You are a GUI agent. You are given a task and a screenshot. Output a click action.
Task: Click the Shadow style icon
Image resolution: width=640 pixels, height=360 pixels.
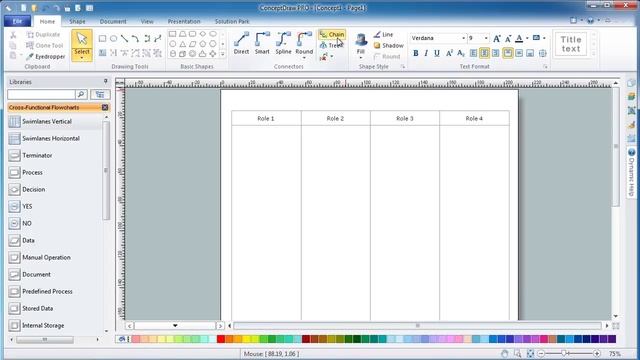pos(377,46)
